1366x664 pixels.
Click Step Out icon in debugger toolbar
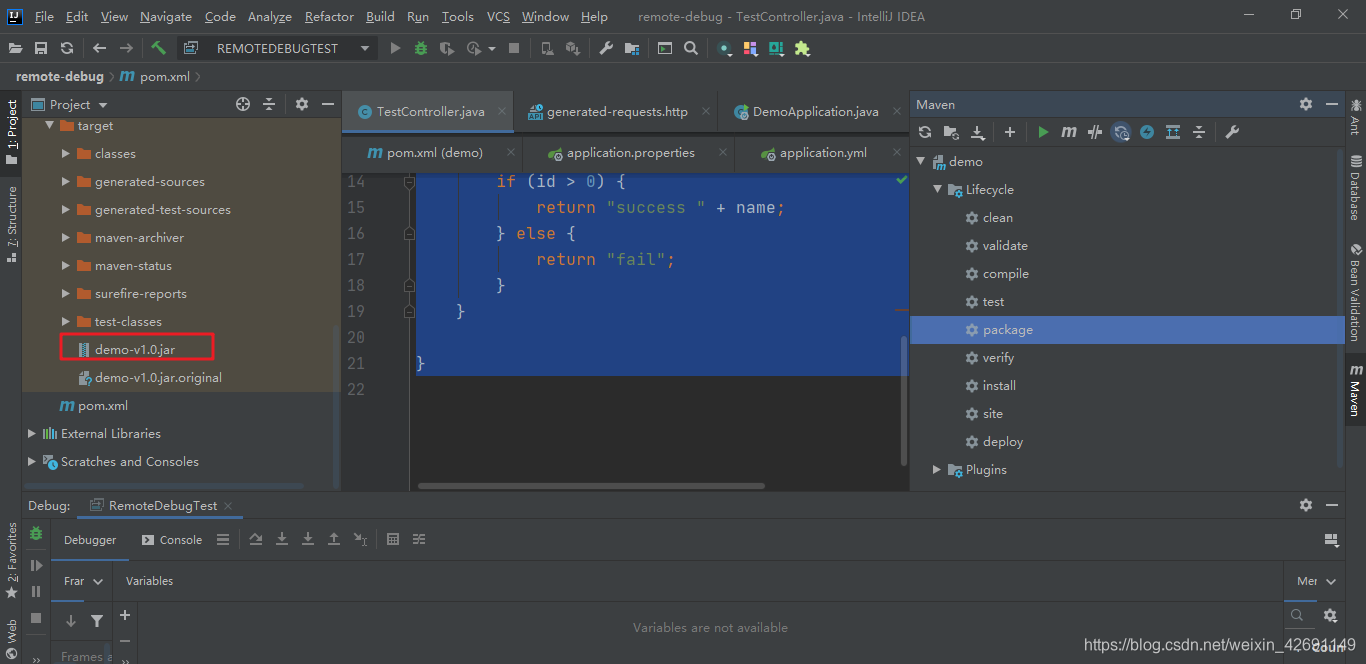[x=334, y=539]
